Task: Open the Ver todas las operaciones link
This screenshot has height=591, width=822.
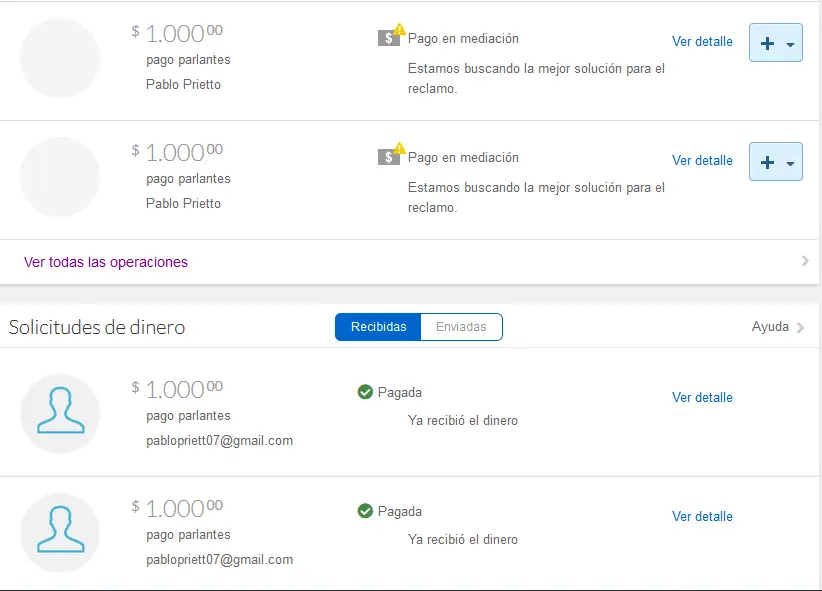Action: [106, 262]
